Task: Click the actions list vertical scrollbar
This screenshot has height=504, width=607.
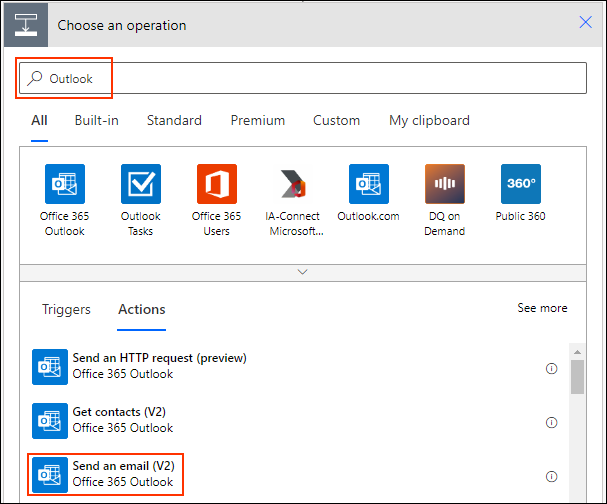Action: (577, 378)
